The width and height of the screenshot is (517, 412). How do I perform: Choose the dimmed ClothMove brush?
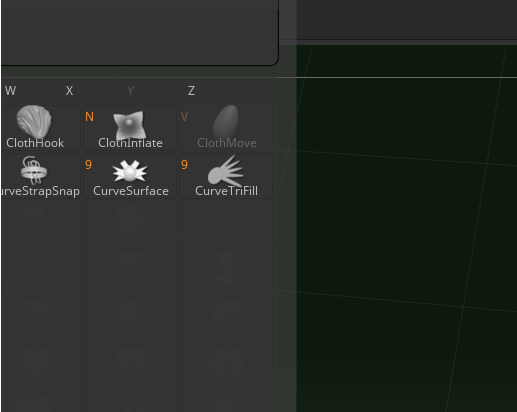(x=226, y=128)
